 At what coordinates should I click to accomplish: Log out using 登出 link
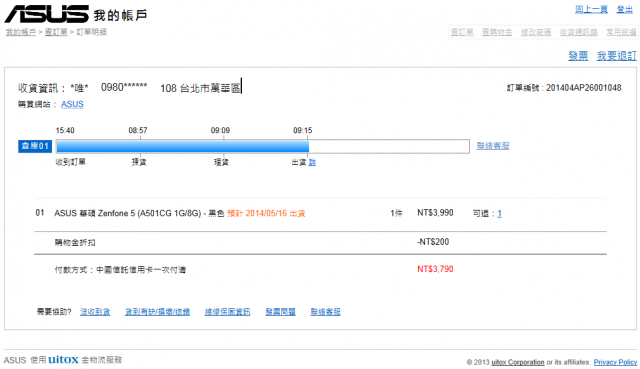(x=624, y=9)
